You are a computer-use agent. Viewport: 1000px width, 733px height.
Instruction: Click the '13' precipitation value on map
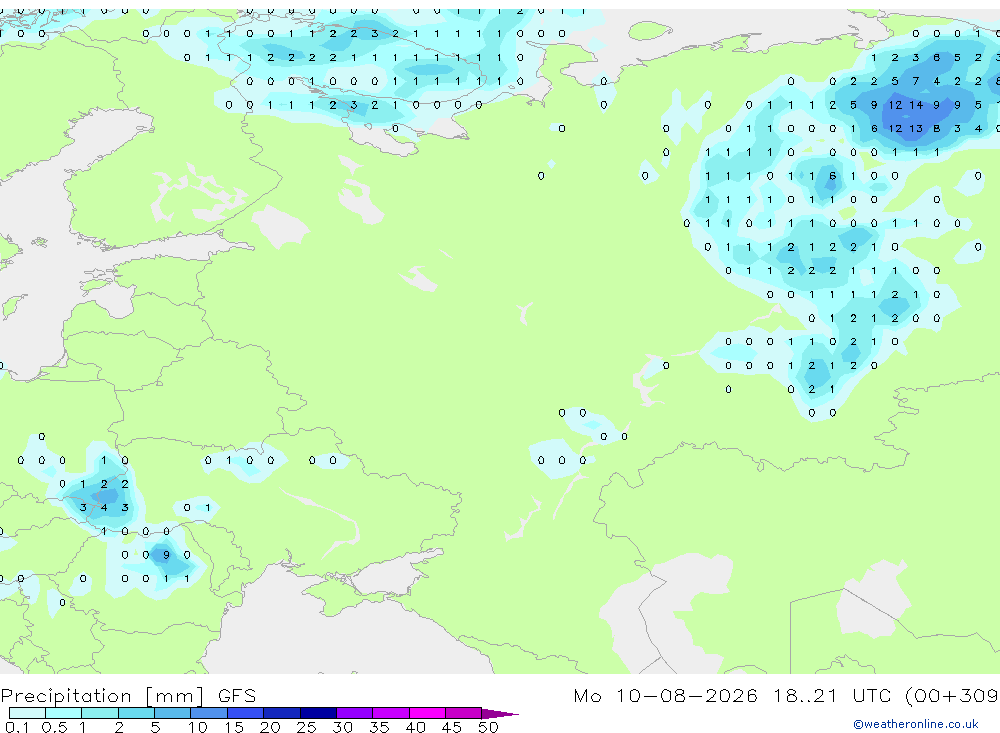point(916,128)
